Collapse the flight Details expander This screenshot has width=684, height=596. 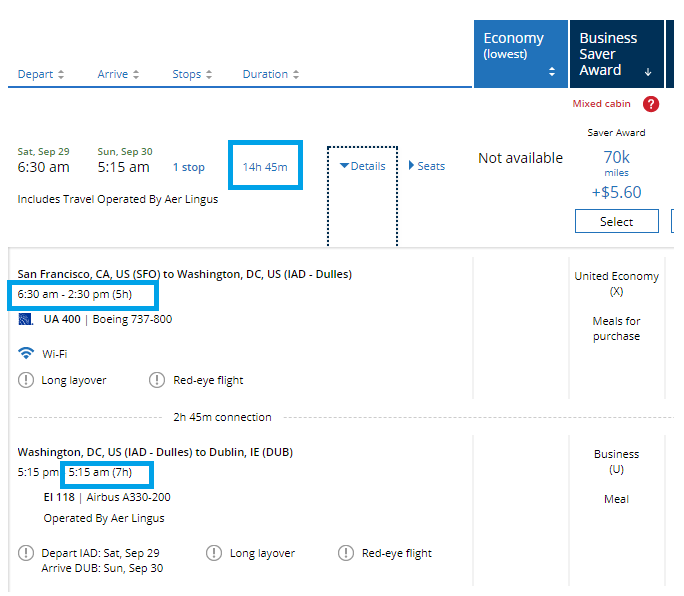363,166
